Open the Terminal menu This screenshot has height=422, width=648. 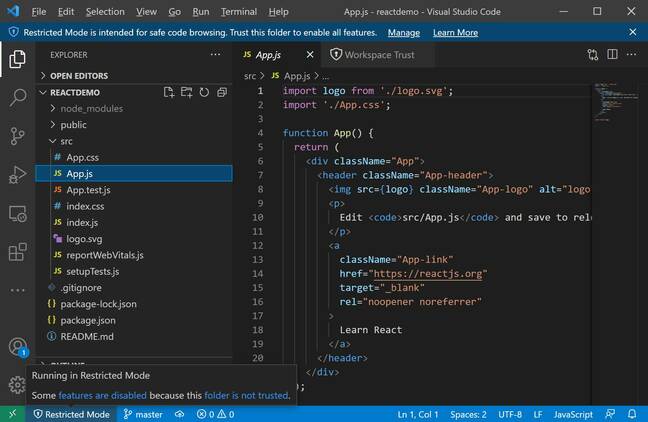click(238, 12)
